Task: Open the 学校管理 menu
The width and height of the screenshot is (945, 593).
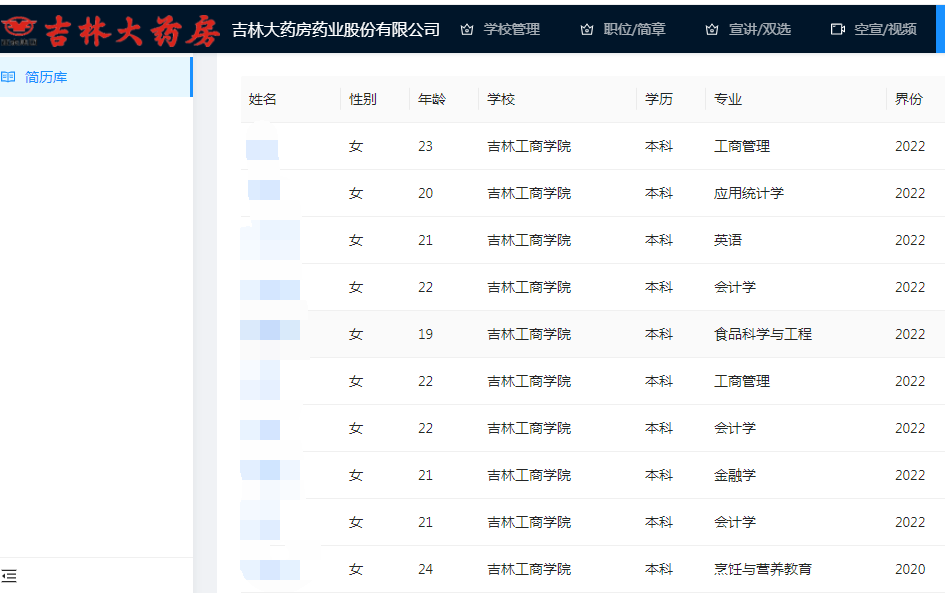Action: coord(511,30)
